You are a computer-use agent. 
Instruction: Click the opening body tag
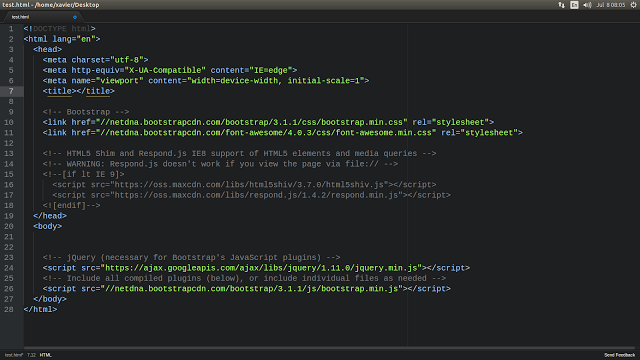(48, 227)
